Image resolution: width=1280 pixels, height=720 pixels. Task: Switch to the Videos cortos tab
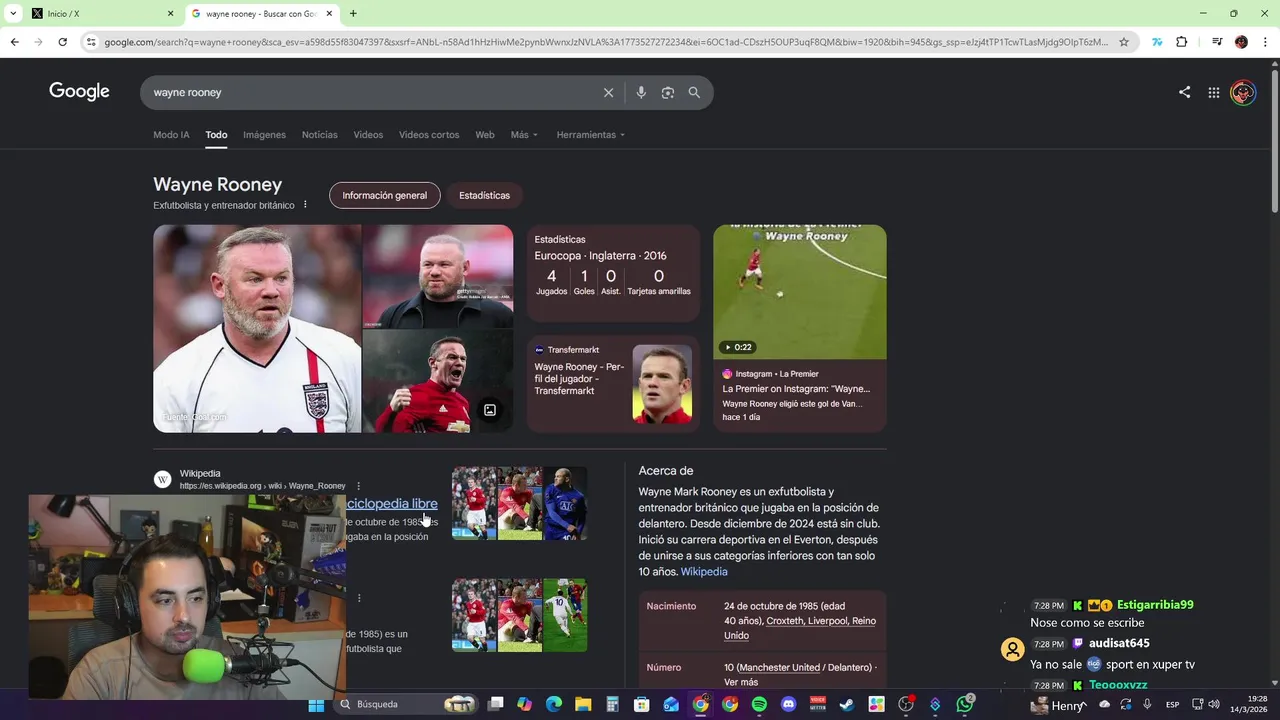pos(429,135)
